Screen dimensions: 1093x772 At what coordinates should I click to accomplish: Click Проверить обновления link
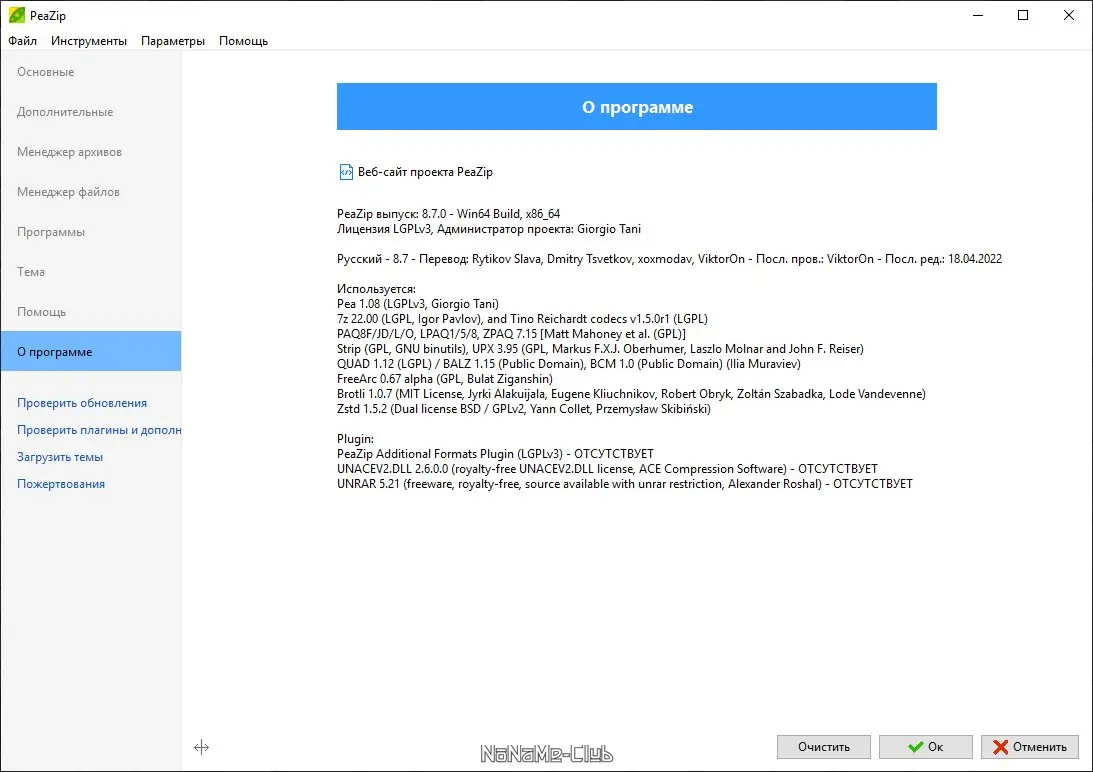pos(82,403)
